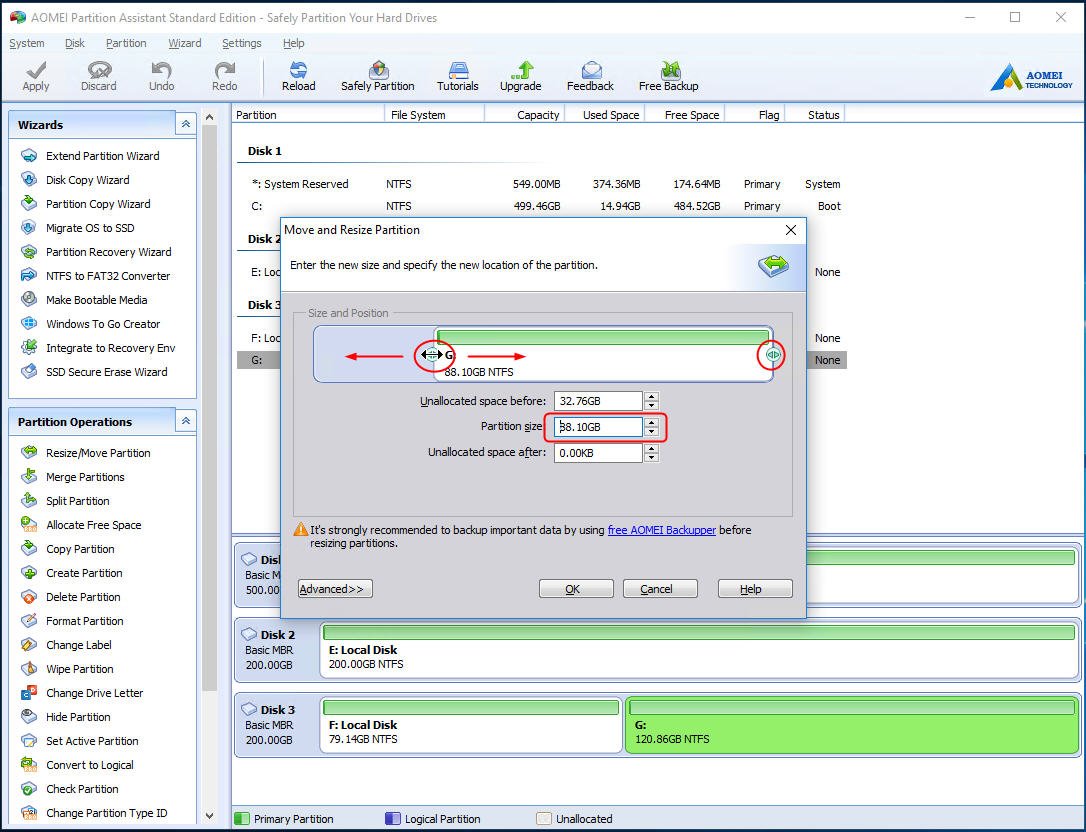Screen dimensions: 1086x832
Task: Open the Feedback toolbar icon
Action: (590, 76)
